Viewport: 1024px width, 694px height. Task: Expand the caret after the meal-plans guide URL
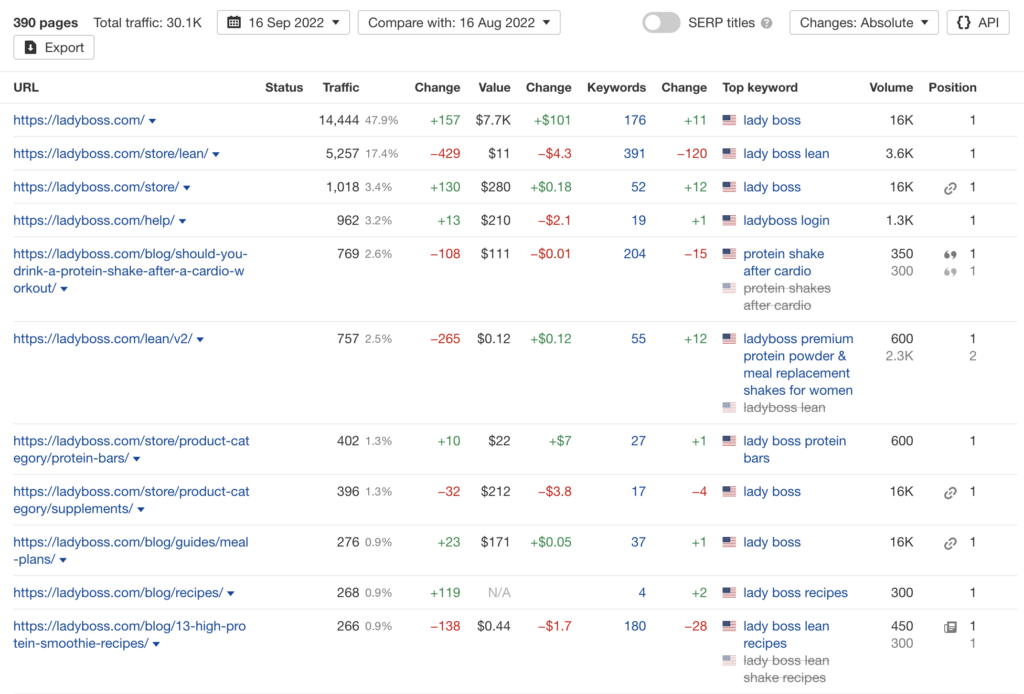(63, 560)
